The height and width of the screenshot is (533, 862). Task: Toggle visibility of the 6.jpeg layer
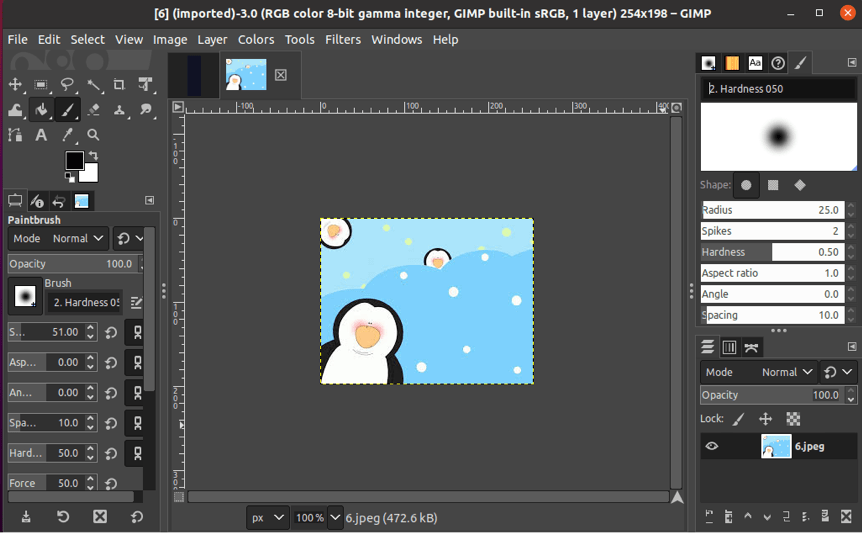pos(711,446)
